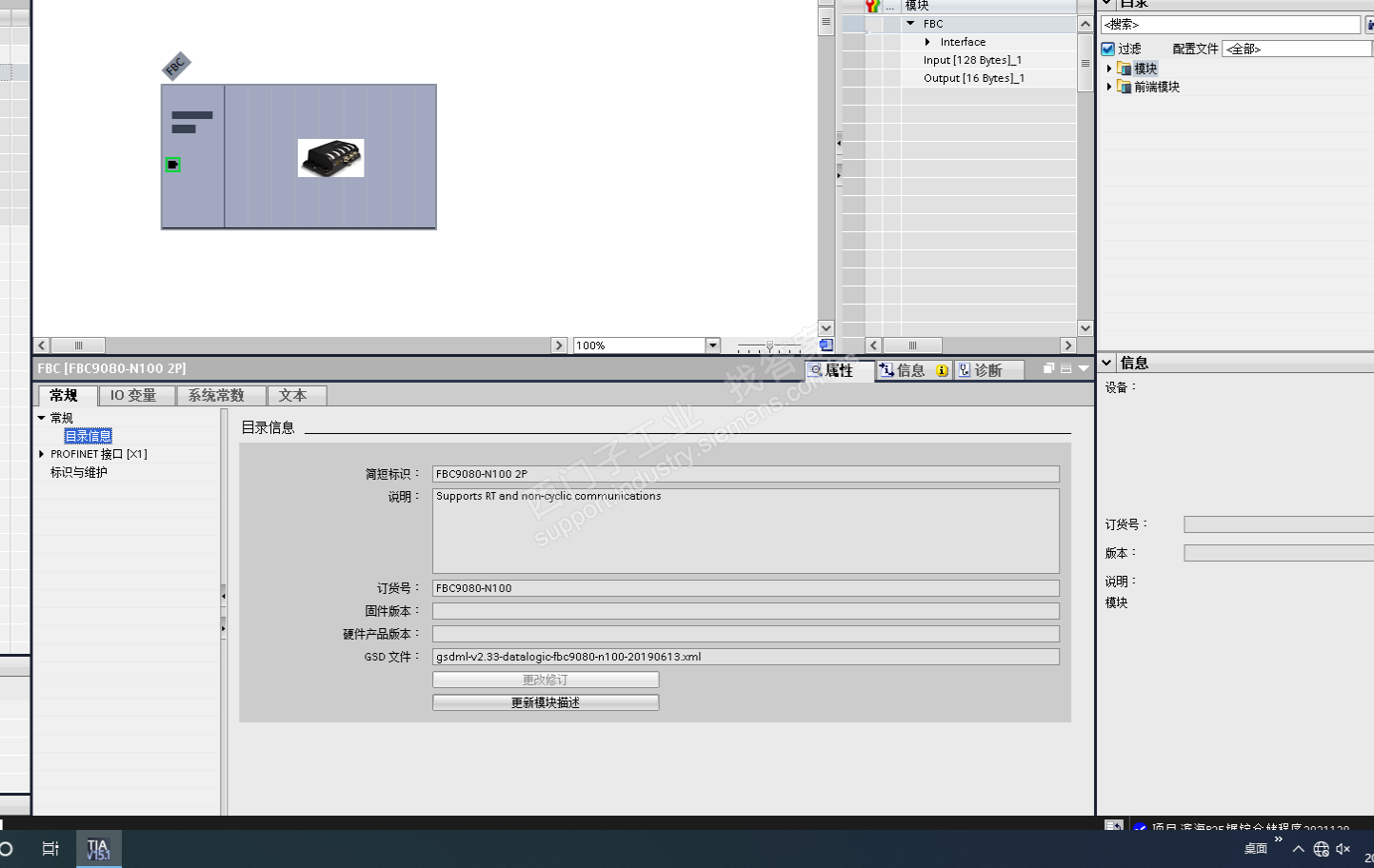Viewport: 1374px width, 868px height.
Task: Select the FBC device image in the canvas
Action: (330, 158)
